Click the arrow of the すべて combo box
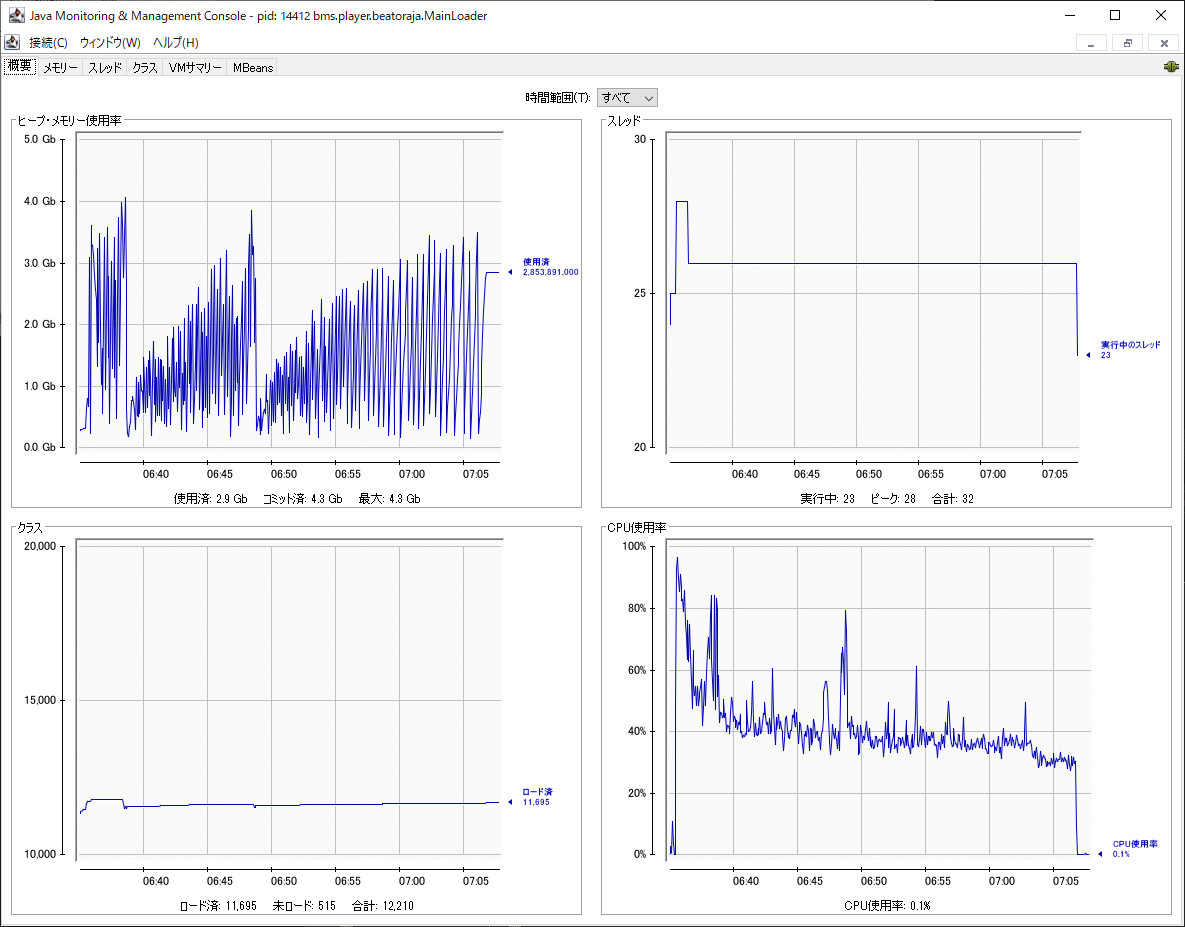Screen dimensions: 1185x927 coord(648,97)
